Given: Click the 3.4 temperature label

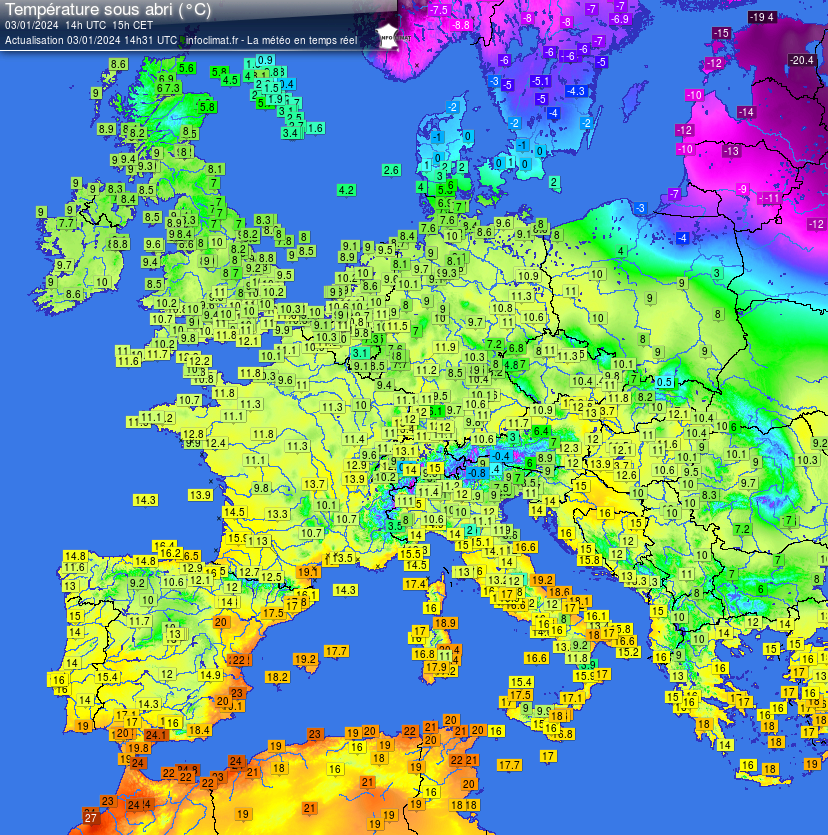Looking at the screenshot, I should tap(290, 133).
